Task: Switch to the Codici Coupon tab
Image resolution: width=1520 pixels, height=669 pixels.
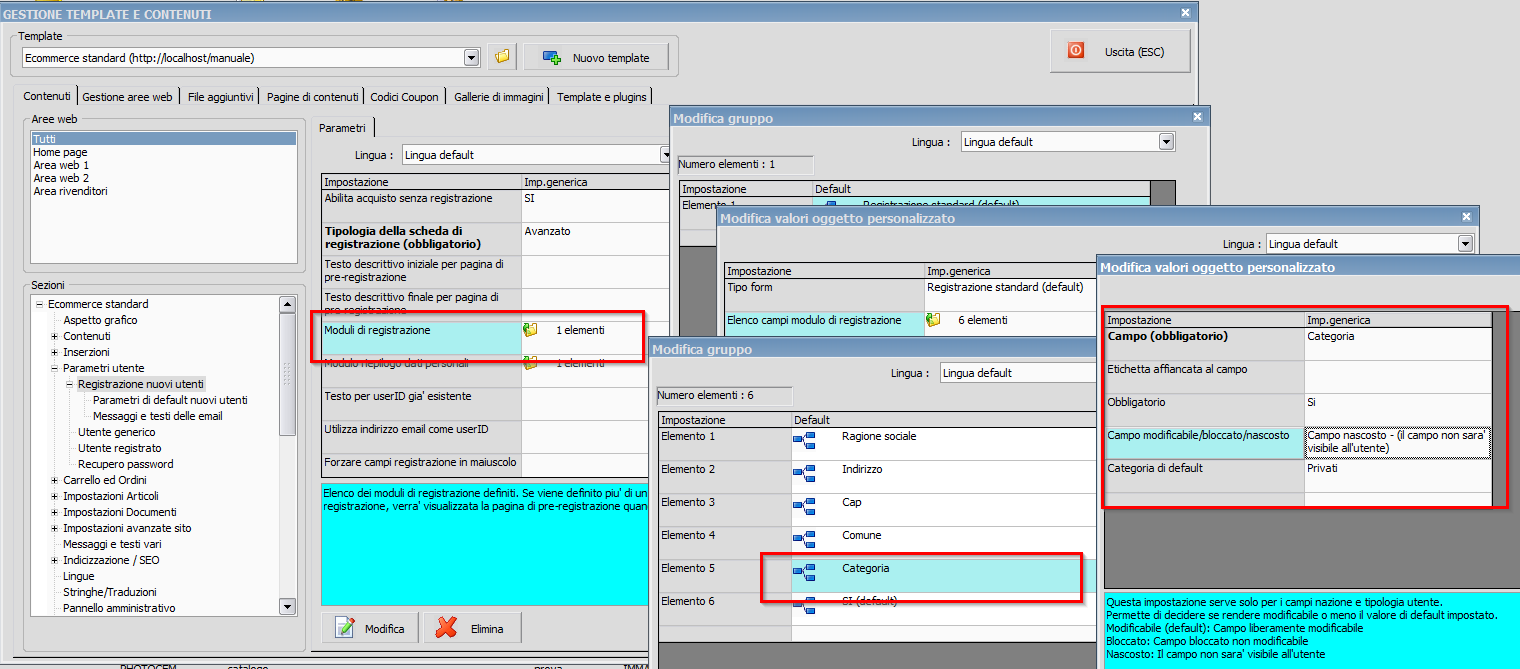Action: pos(404,97)
